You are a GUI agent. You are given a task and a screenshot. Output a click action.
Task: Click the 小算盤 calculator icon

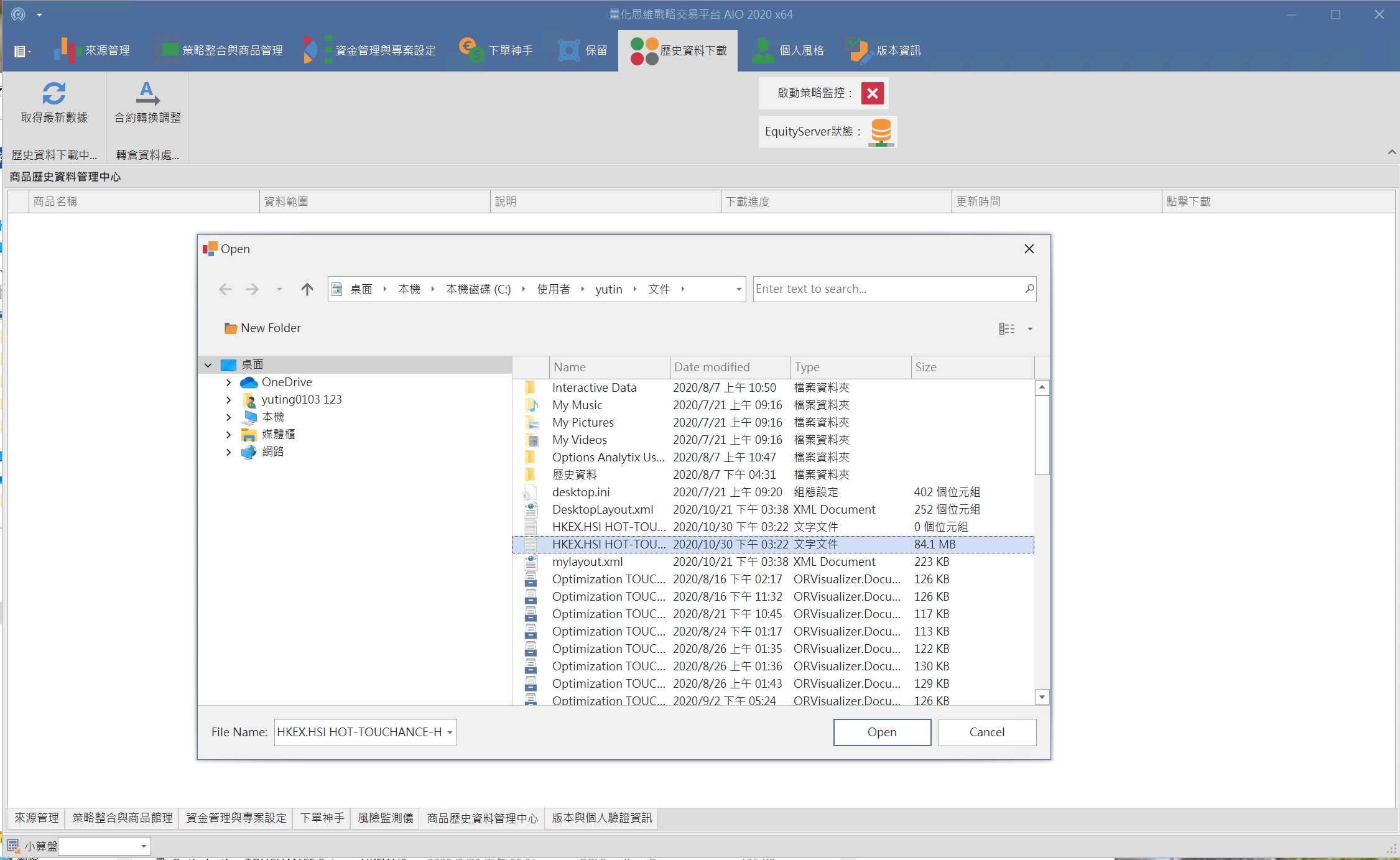click(x=12, y=846)
